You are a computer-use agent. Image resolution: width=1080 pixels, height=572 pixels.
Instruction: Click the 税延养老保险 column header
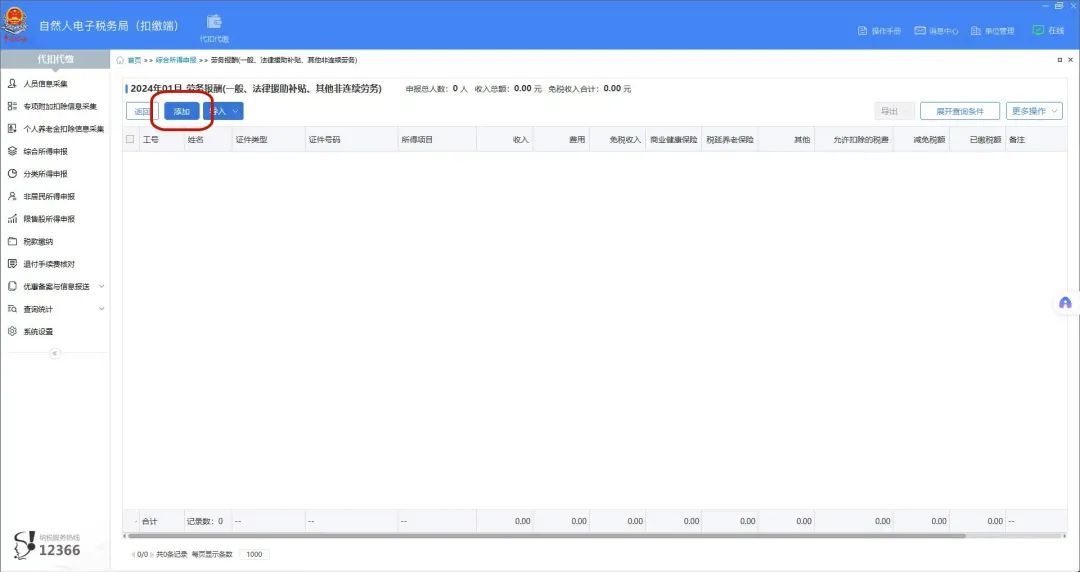pyautogui.click(x=730, y=139)
